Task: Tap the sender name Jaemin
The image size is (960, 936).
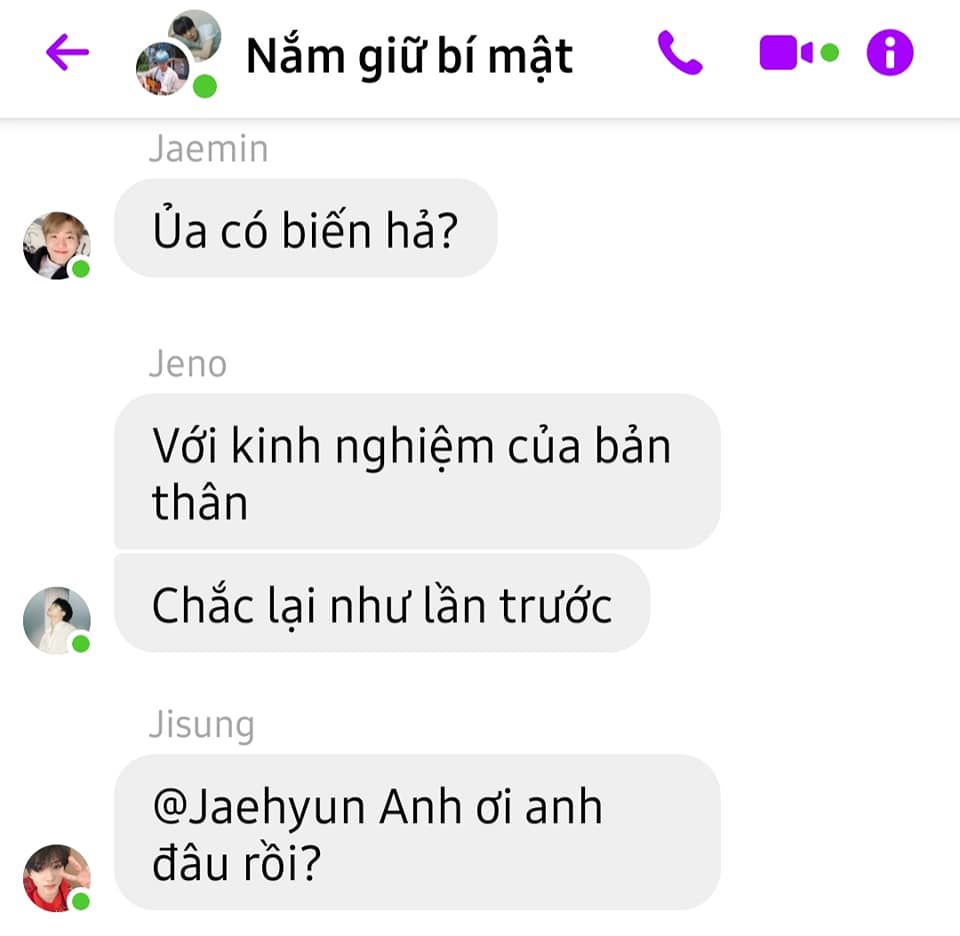Action: [x=209, y=149]
